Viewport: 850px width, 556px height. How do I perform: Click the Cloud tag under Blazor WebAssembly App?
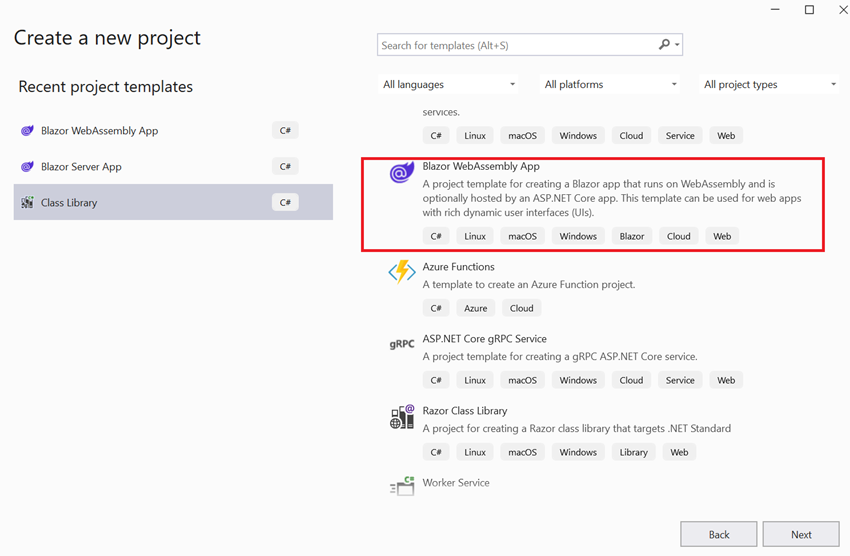coord(678,236)
